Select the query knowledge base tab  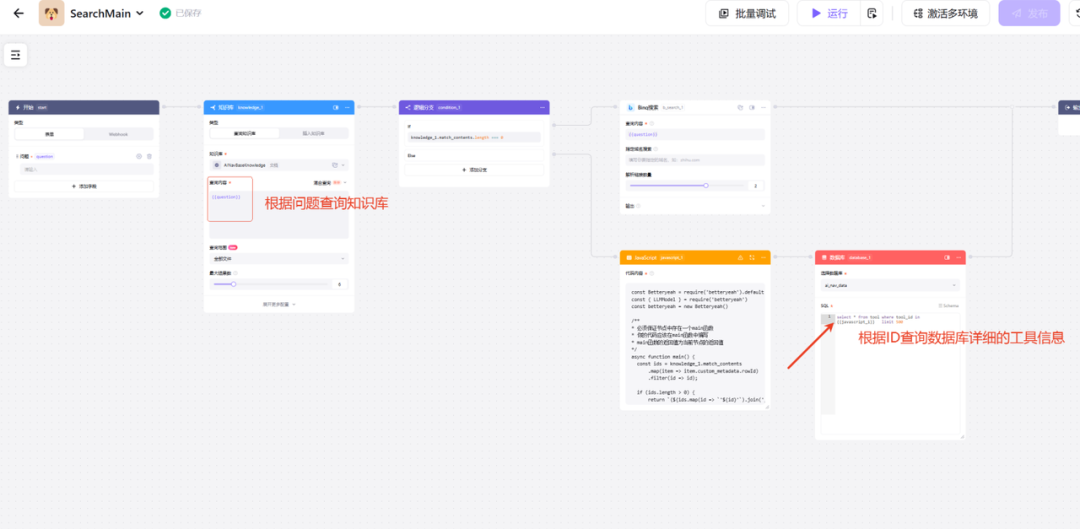pos(244,134)
